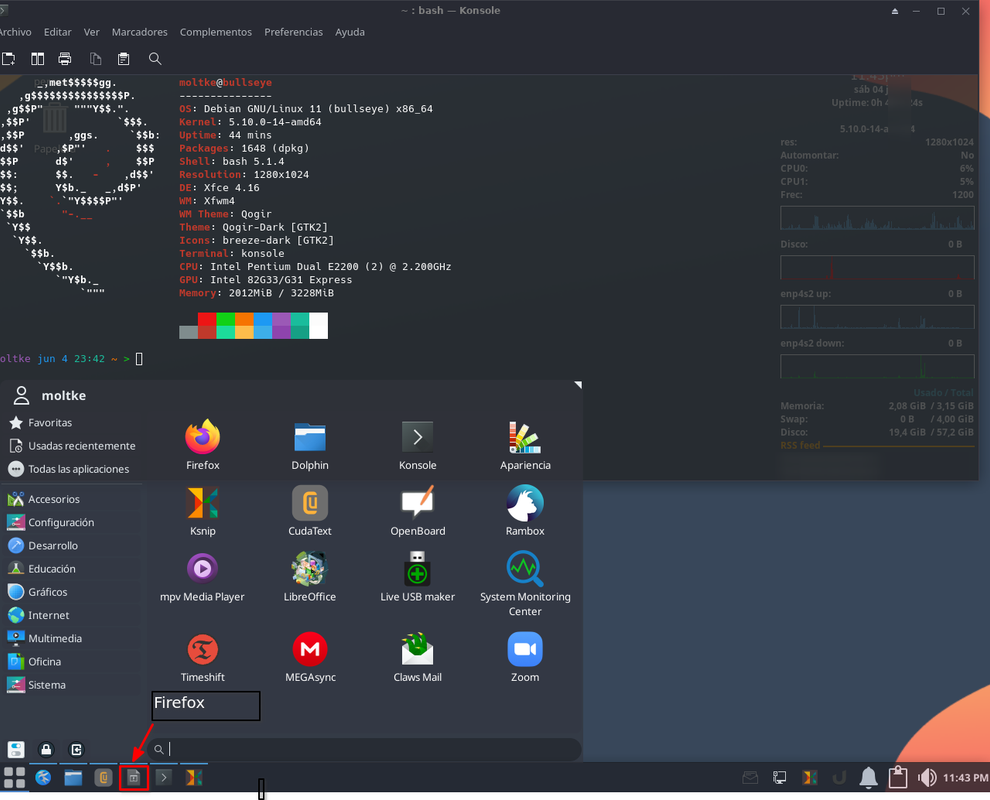
Task: Open mpv Media Player launcher
Action: [x=202, y=576]
